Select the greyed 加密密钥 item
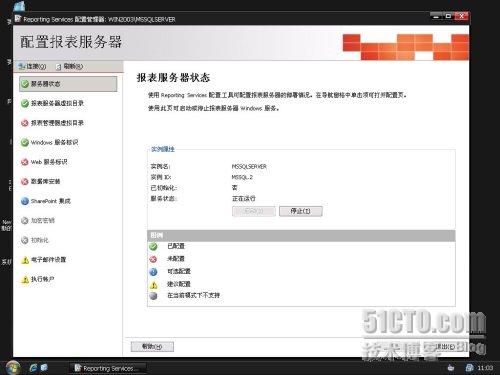This screenshot has width=500, height=375. [38, 220]
